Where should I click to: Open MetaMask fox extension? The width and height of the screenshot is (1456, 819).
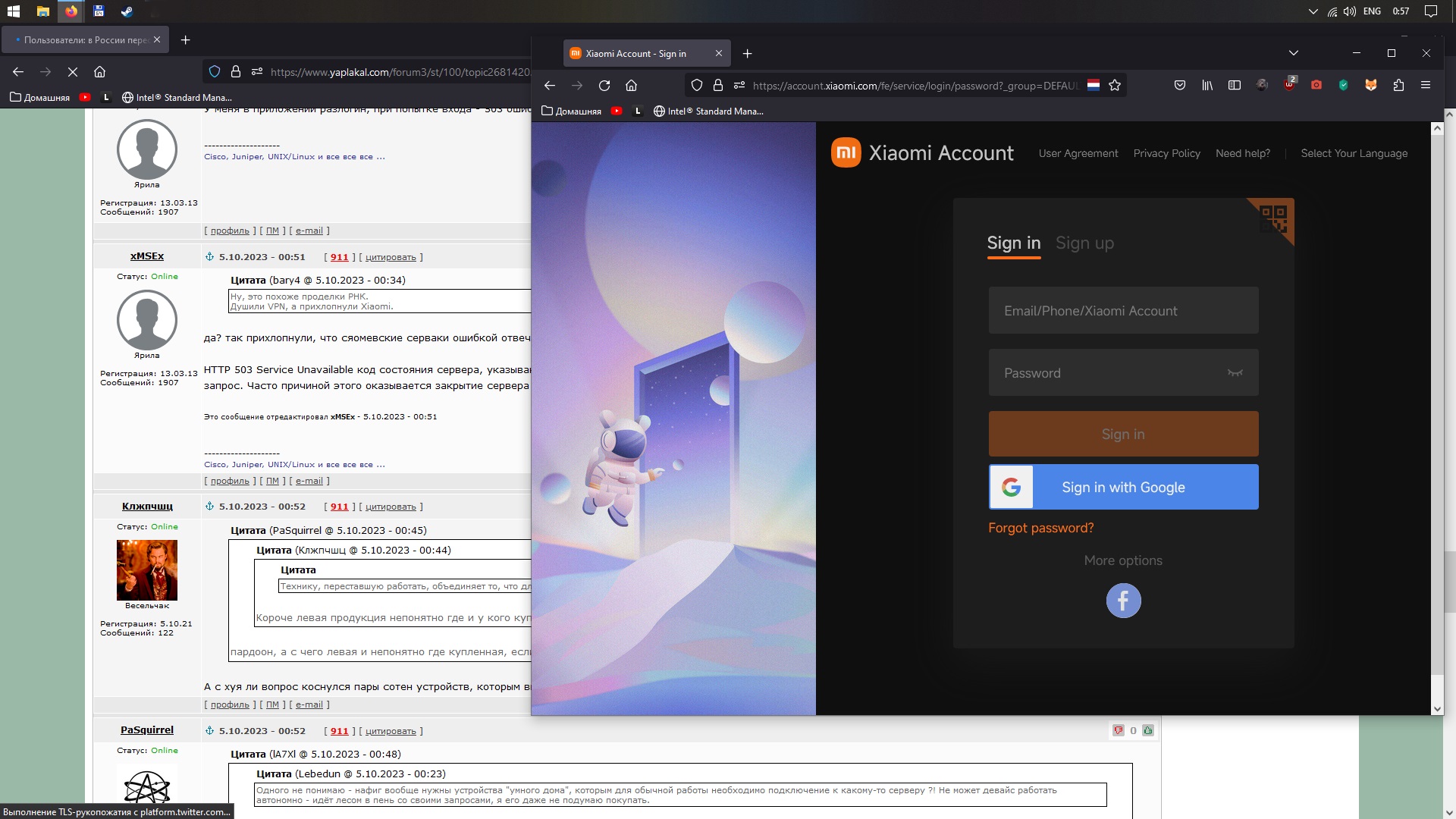(1371, 85)
